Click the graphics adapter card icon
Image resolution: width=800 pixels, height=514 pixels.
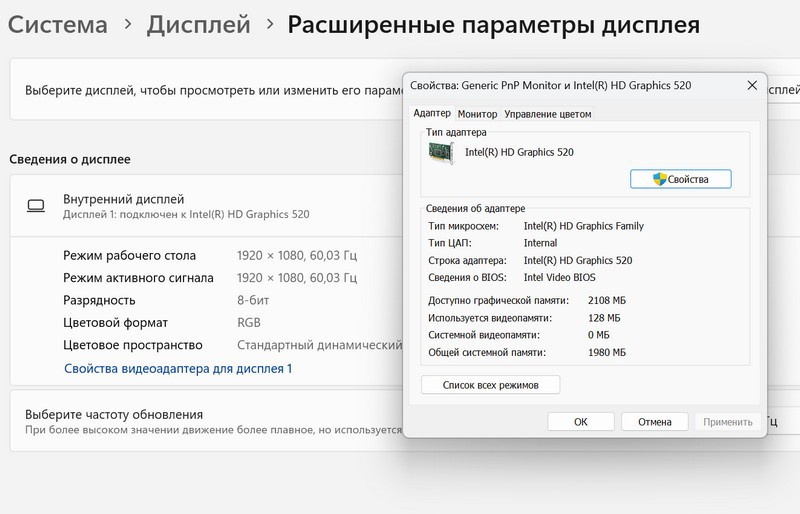pos(441,152)
